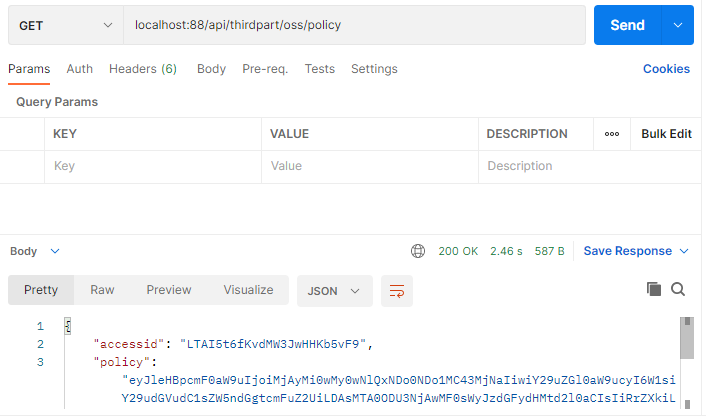Send the request
The image size is (706, 416).
[627, 25]
